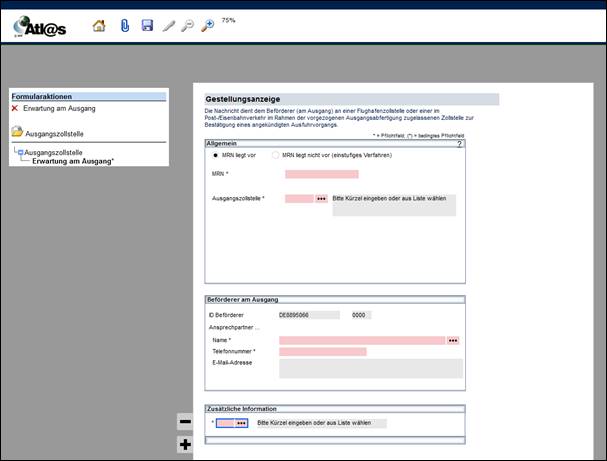Zoom in with the magnifier plus icon

coord(208,26)
